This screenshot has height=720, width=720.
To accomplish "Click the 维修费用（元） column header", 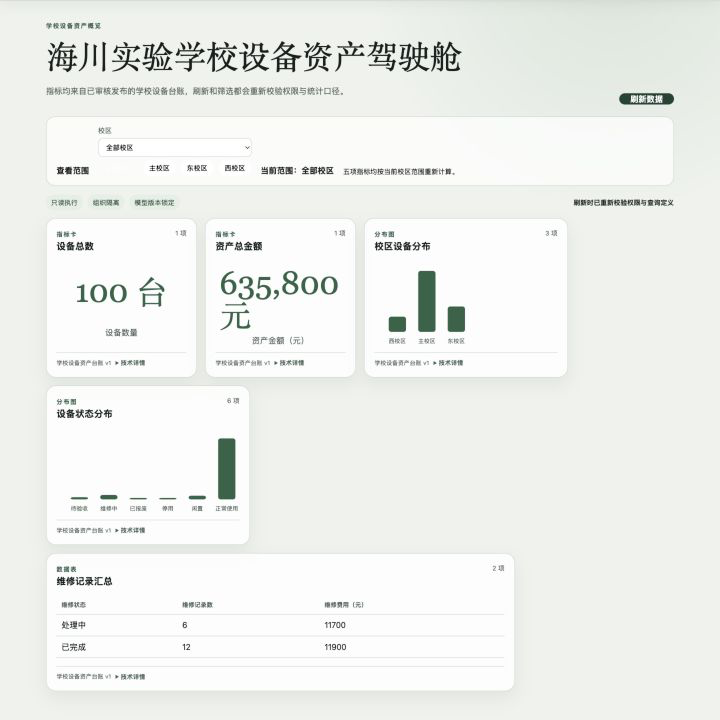I will (344, 605).
